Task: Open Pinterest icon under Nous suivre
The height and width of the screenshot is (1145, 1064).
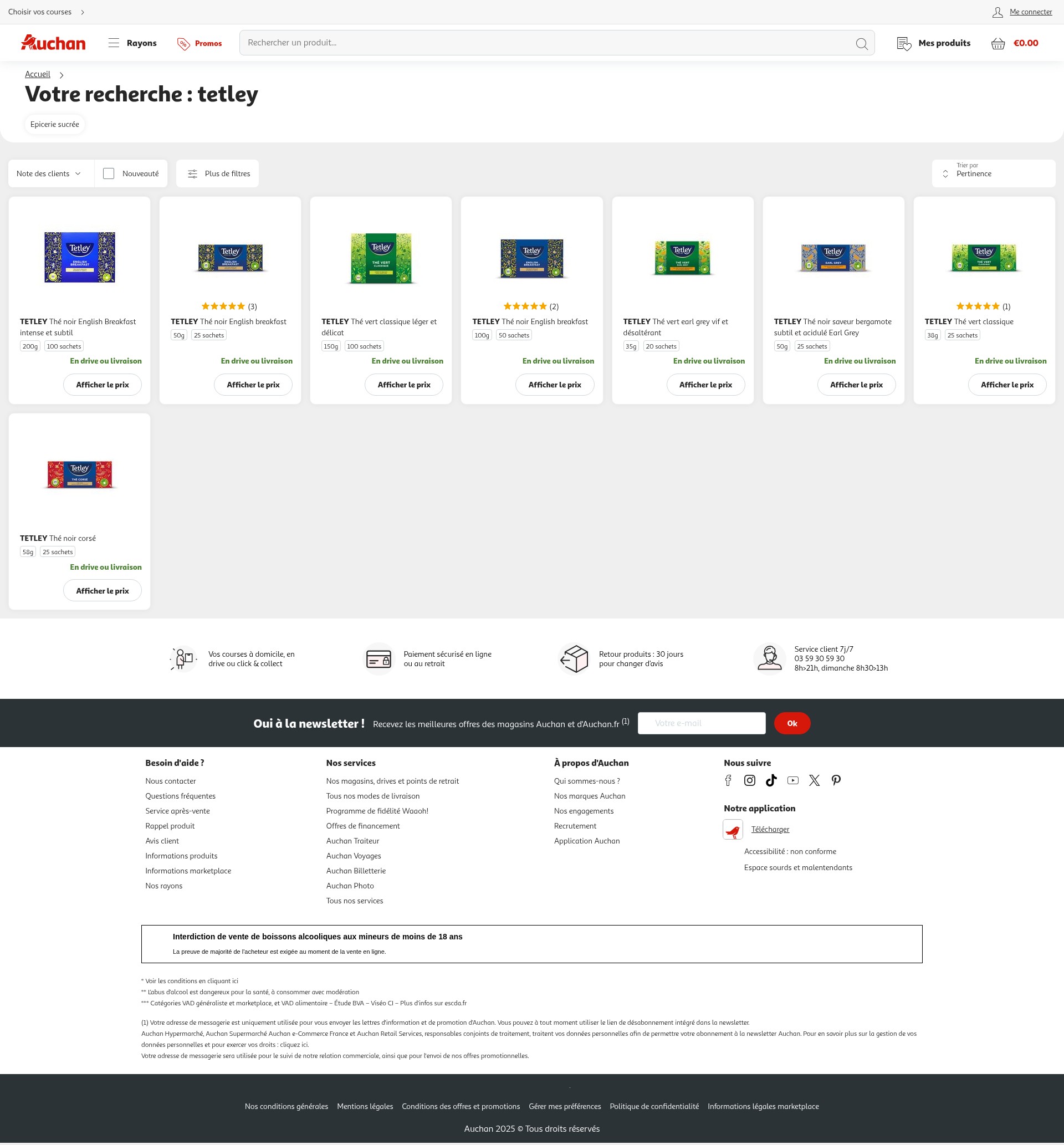Action: 836,780
